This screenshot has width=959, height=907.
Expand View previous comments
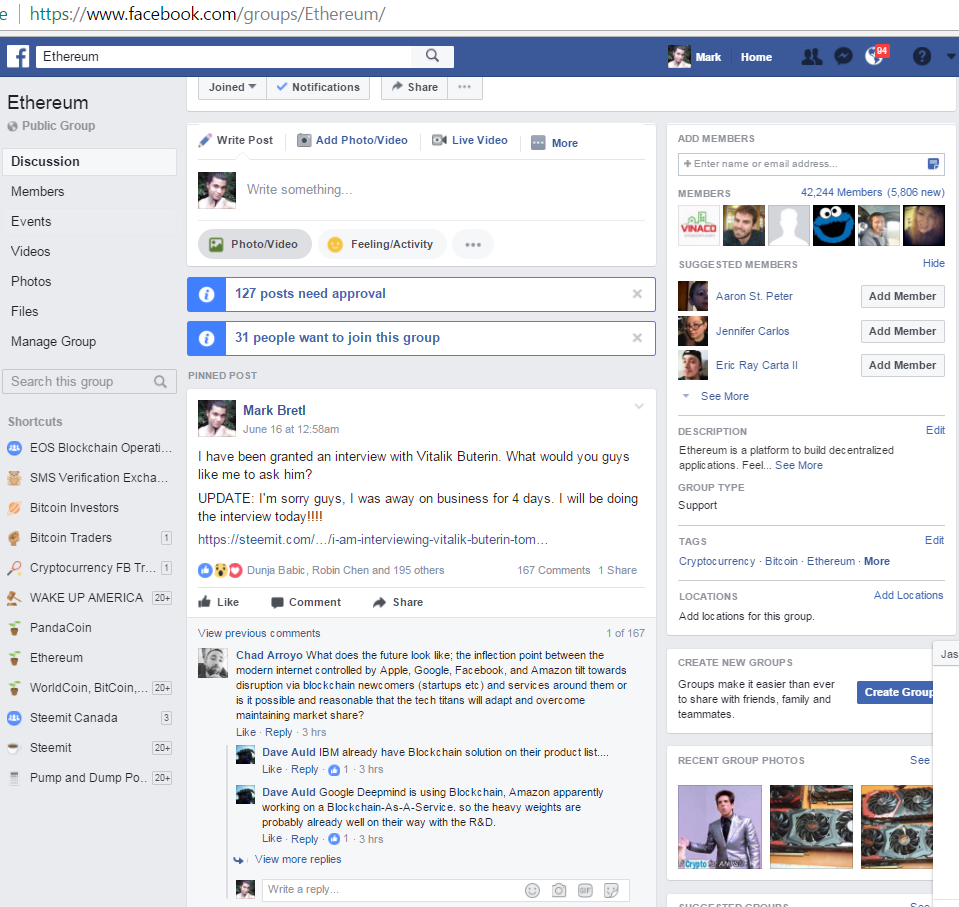[259, 634]
